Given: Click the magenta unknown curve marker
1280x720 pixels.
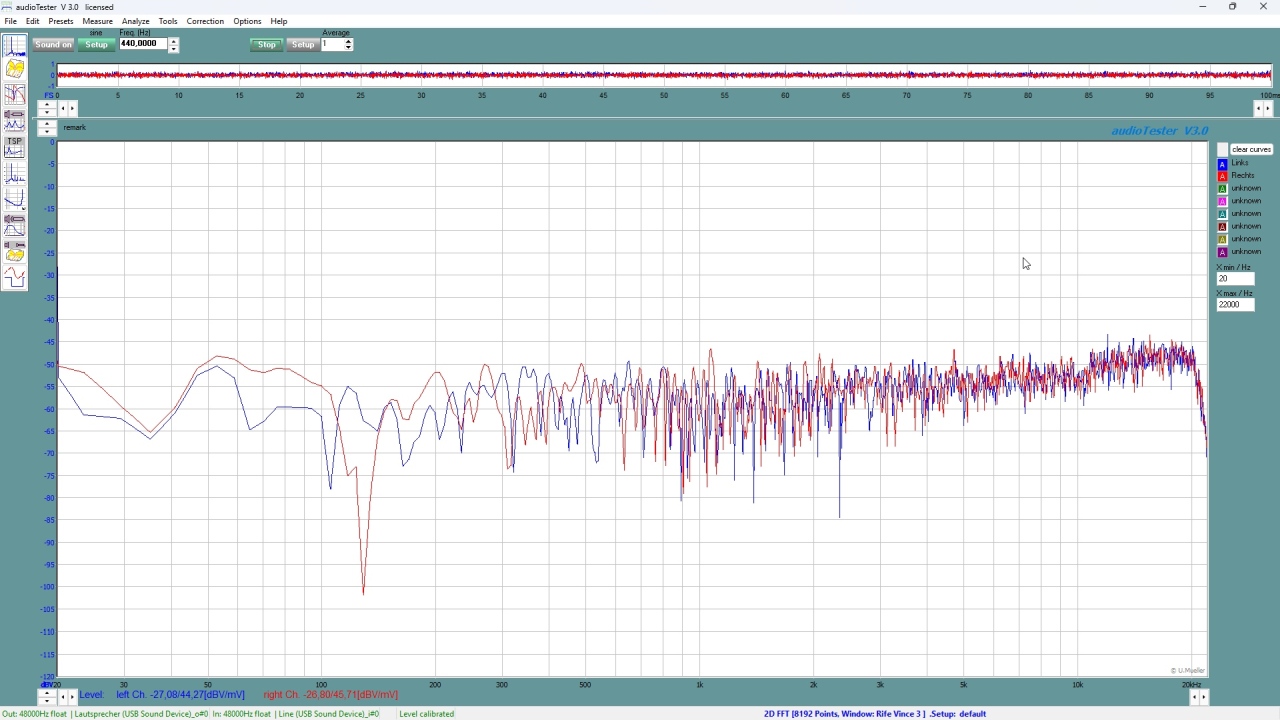Looking at the screenshot, I should (1222, 201).
